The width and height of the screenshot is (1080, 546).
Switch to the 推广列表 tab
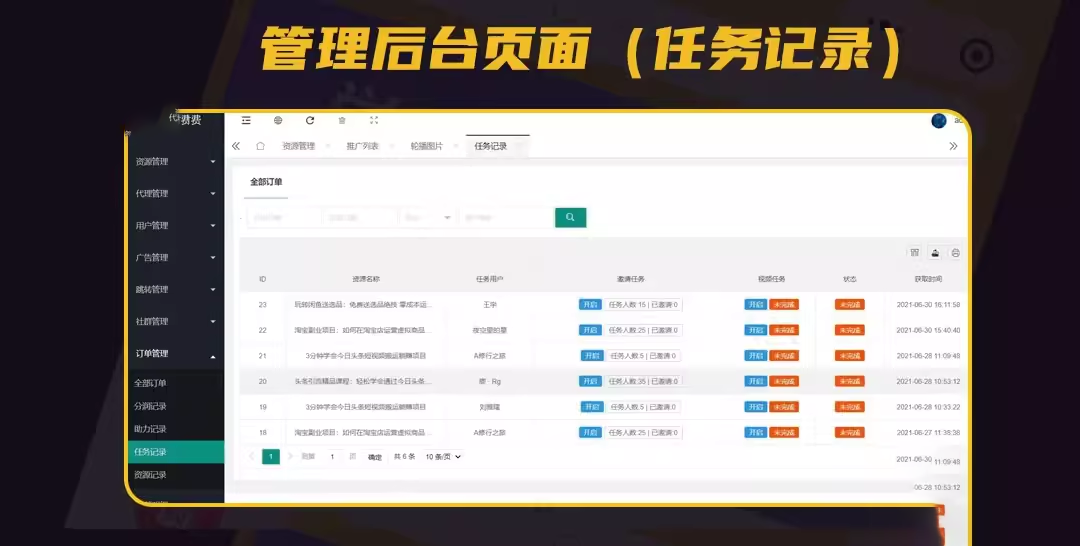(362, 146)
